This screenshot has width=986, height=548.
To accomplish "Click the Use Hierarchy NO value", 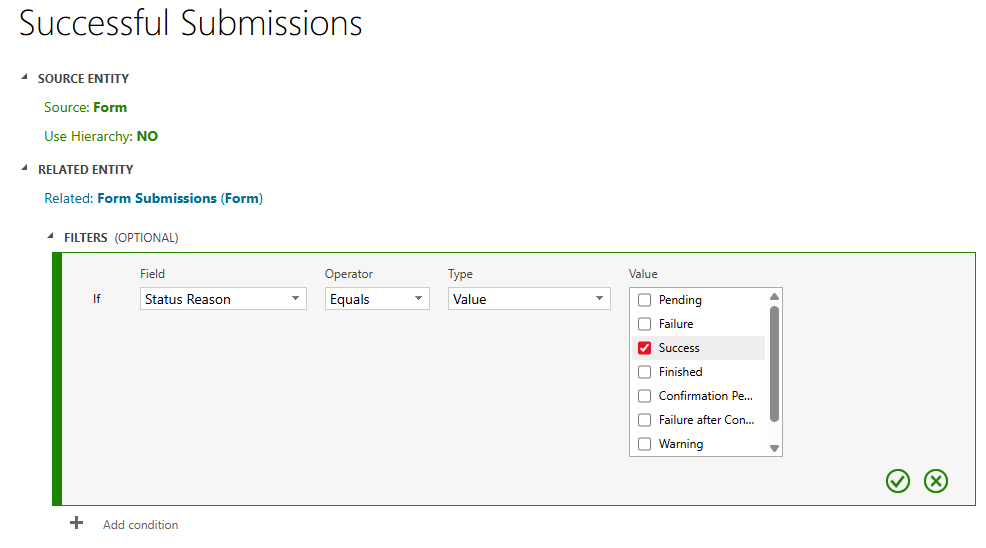I will point(147,136).
